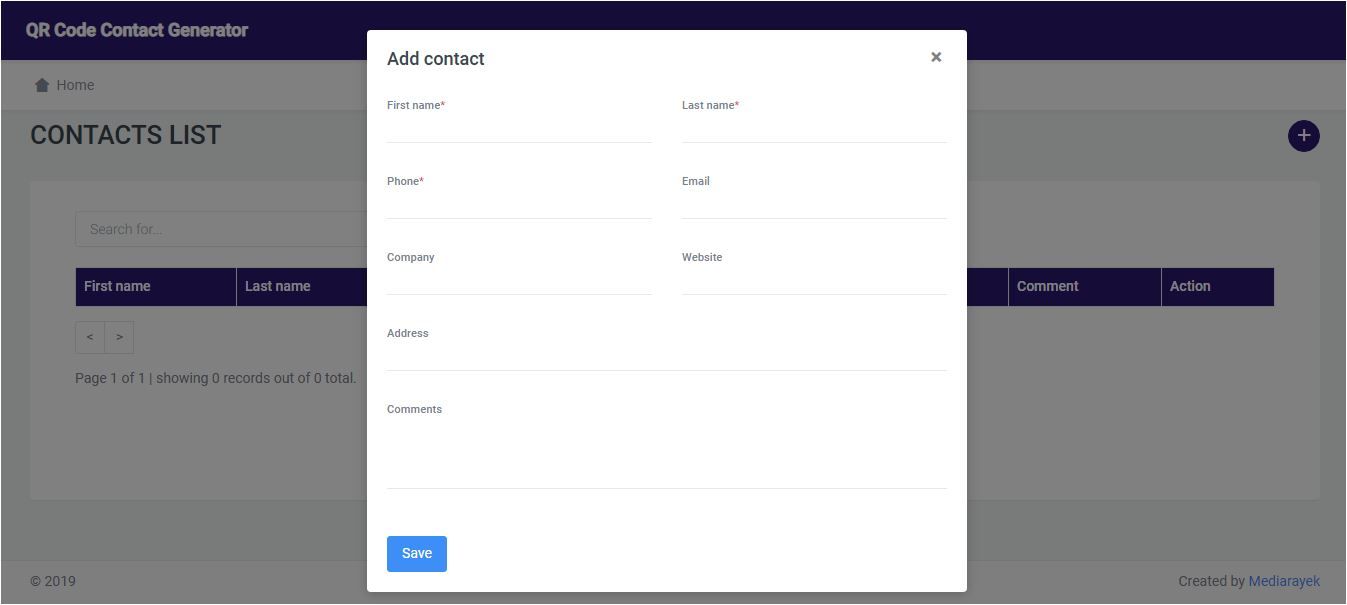This screenshot has width=1347, height=605.
Task: Click into the Phone field
Action: pos(519,205)
